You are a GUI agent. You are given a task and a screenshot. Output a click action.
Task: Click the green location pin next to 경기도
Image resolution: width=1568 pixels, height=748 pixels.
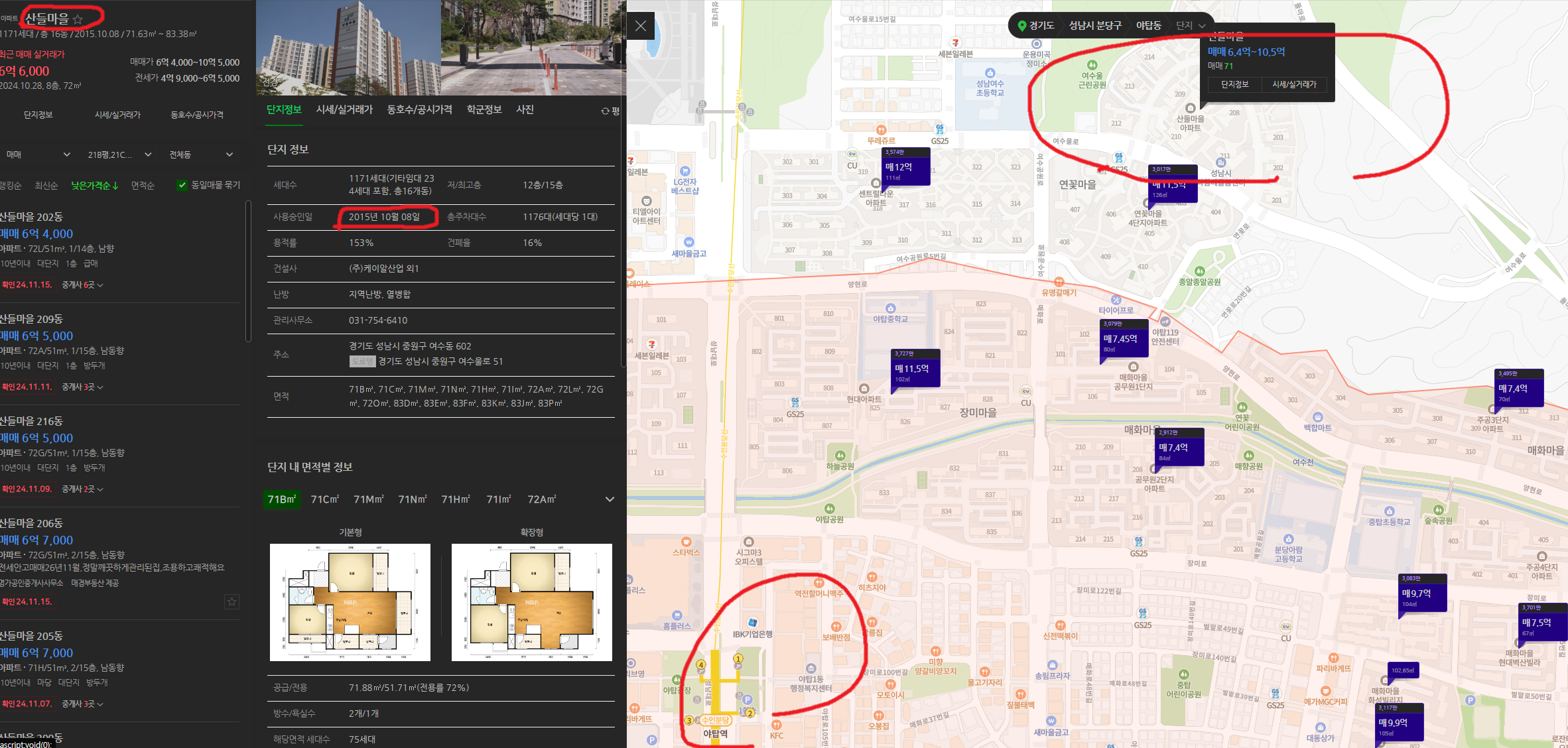point(1021,26)
